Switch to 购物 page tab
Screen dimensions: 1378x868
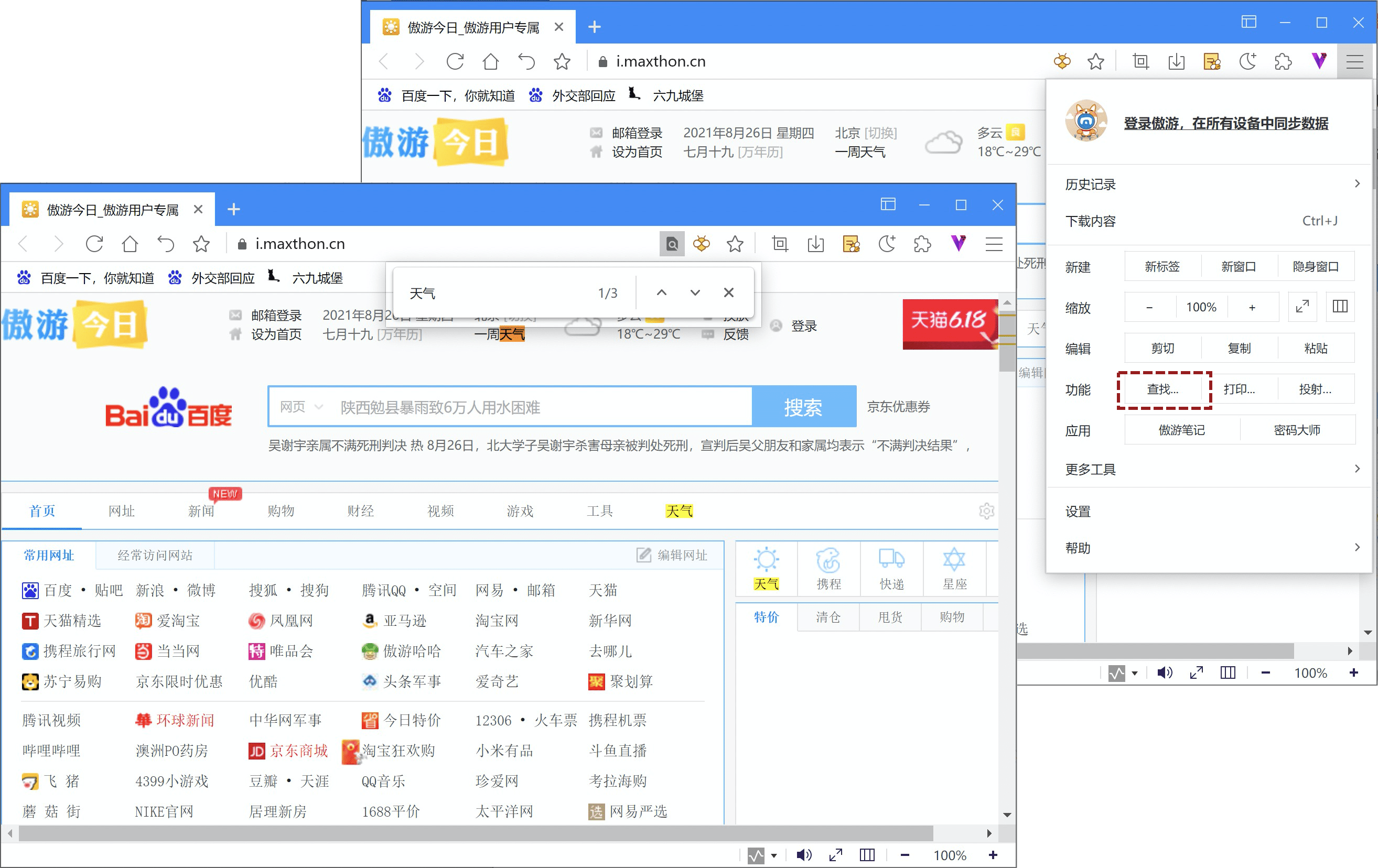click(281, 511)
